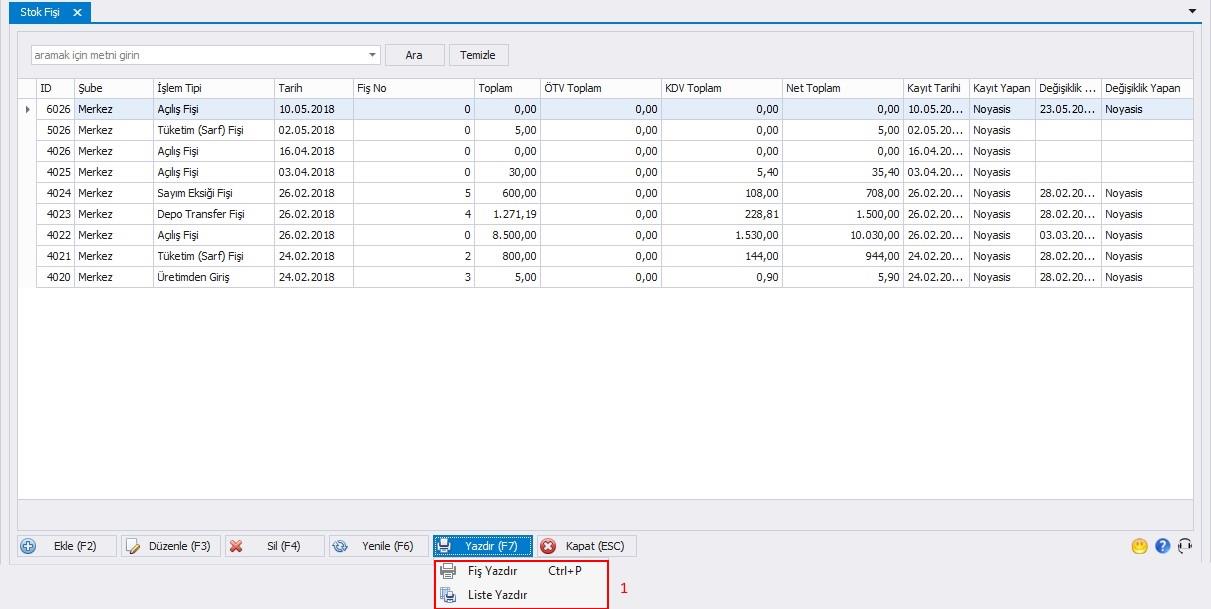The width and height of the screenshot is (1211, 609).
Task: Click the Sayım Eksiği Fişi cell
Action: tap(214, 193)
